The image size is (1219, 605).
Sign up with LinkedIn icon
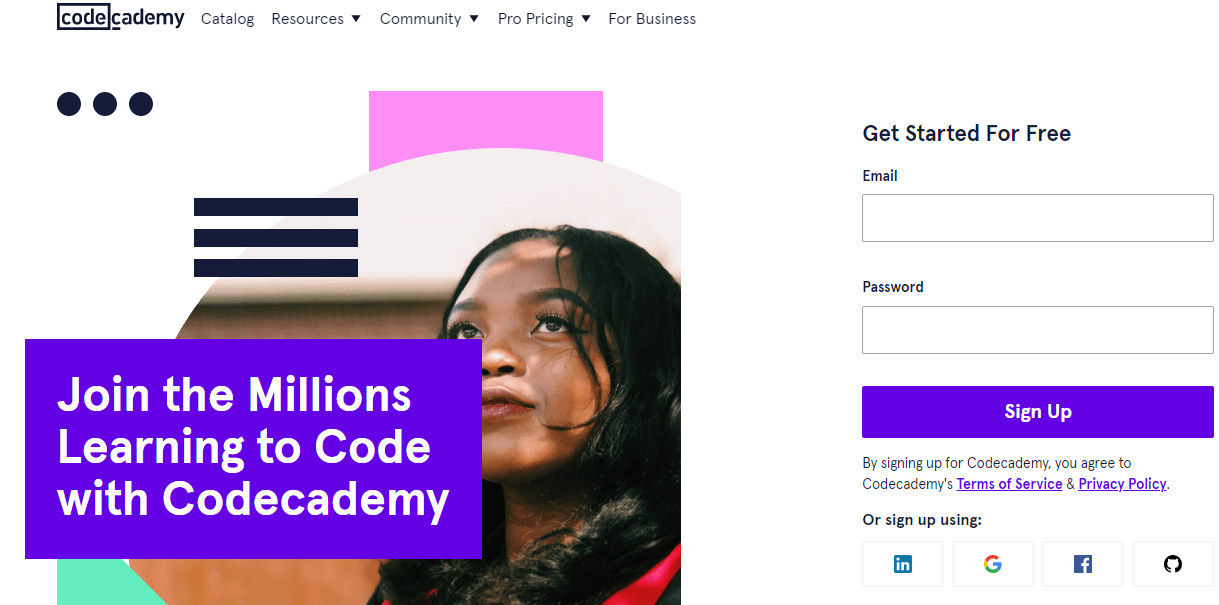pyautogui.click(x=902, y=564)
